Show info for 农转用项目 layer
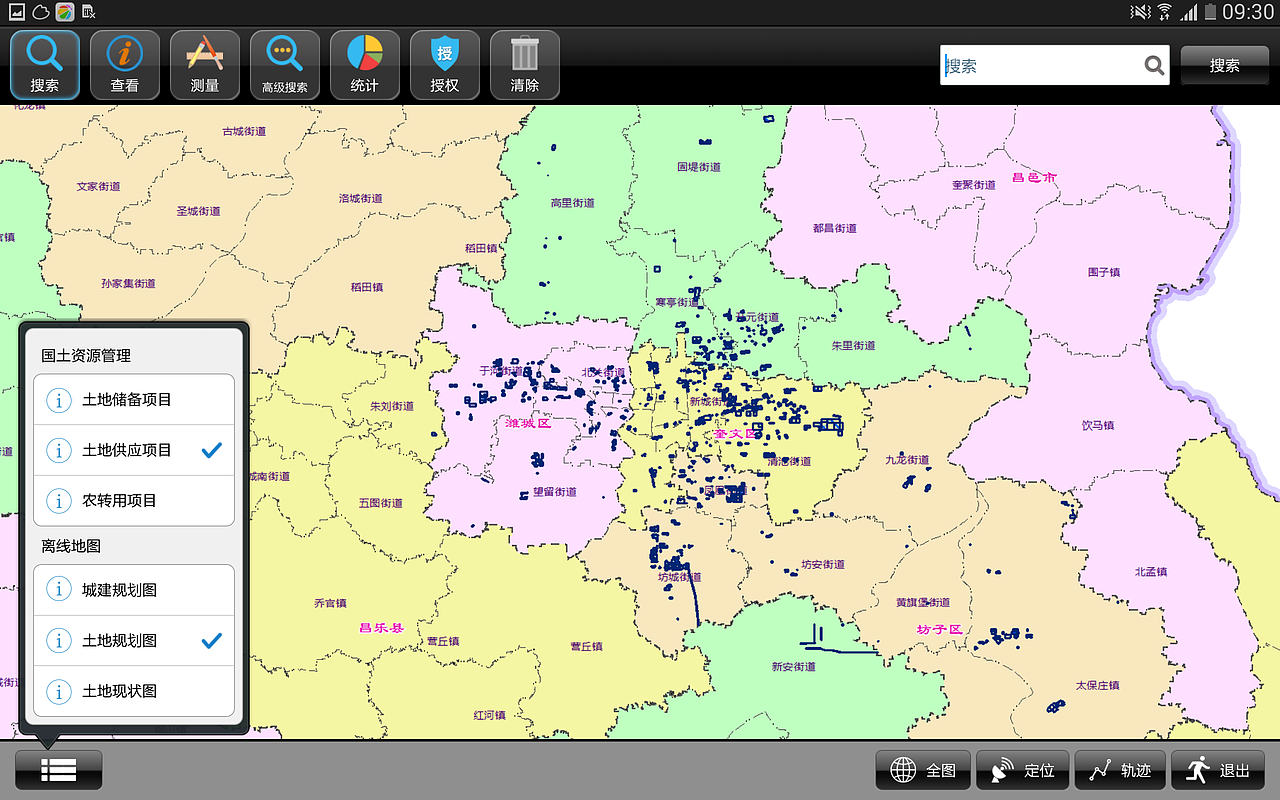 [59, 500]
